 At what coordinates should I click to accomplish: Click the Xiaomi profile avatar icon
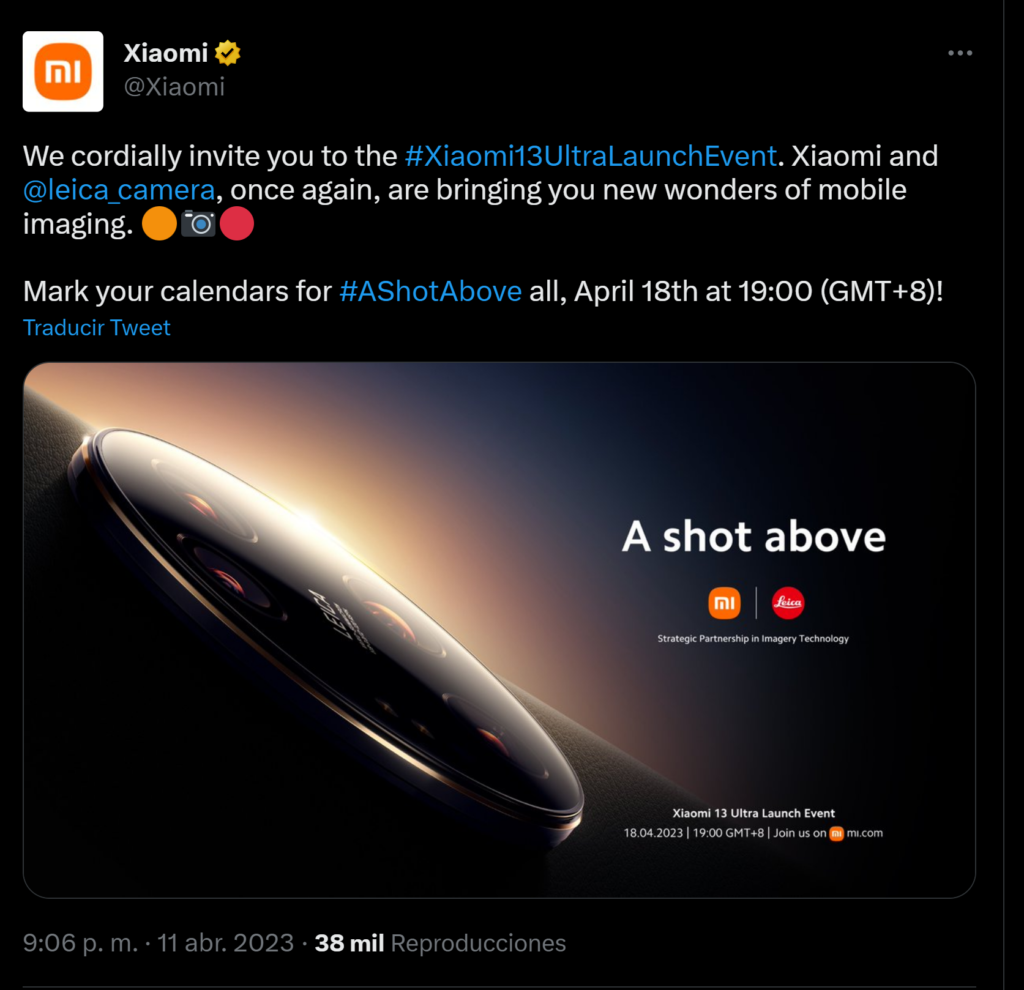click(62, 71)
